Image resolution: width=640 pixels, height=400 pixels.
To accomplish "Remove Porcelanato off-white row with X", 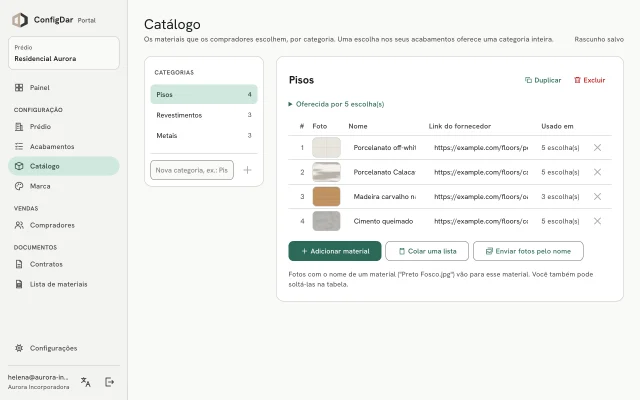I will tap(597, 148).
